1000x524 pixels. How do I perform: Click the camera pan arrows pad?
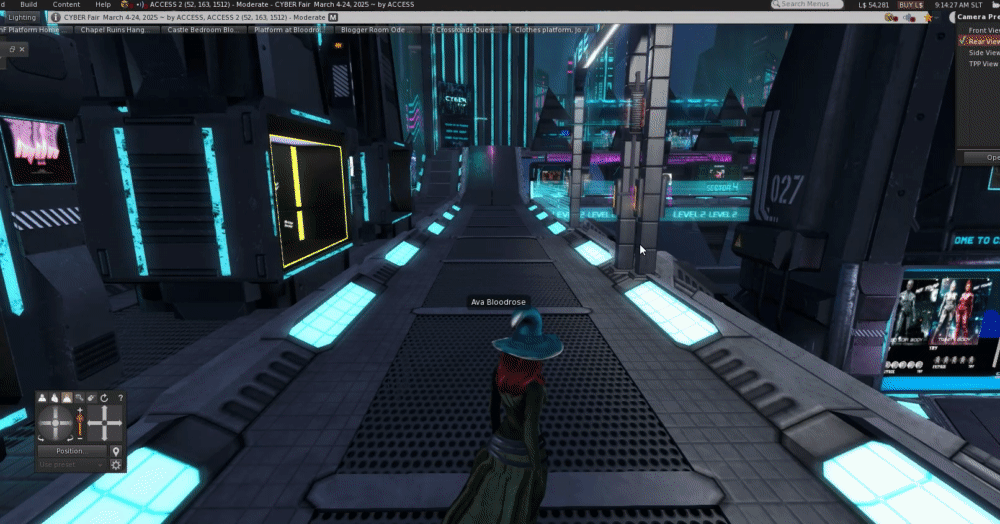coord(105,423)
